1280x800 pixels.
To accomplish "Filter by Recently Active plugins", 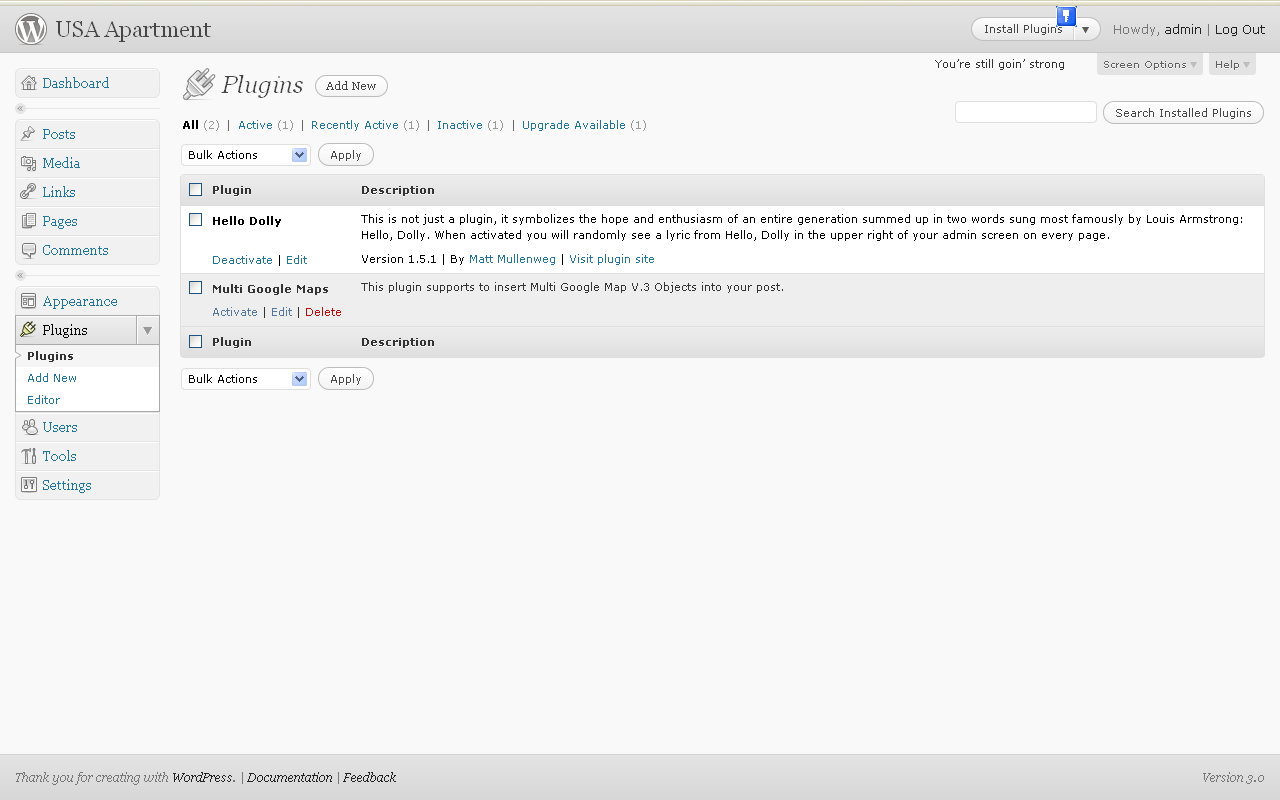I will 355,125.
